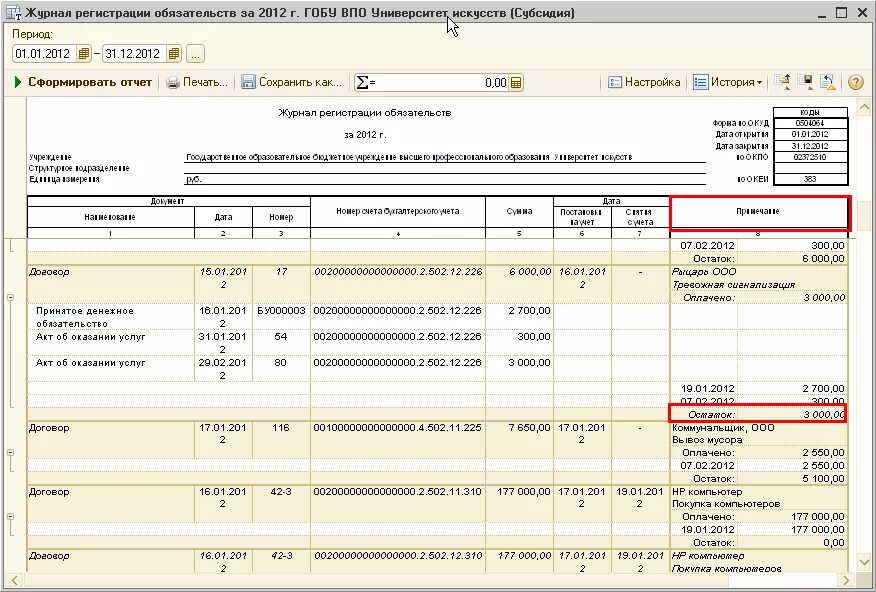This screenshot has width=876, height=592.
Task: Select Сумма column header
Action: [x=519, y=212]
